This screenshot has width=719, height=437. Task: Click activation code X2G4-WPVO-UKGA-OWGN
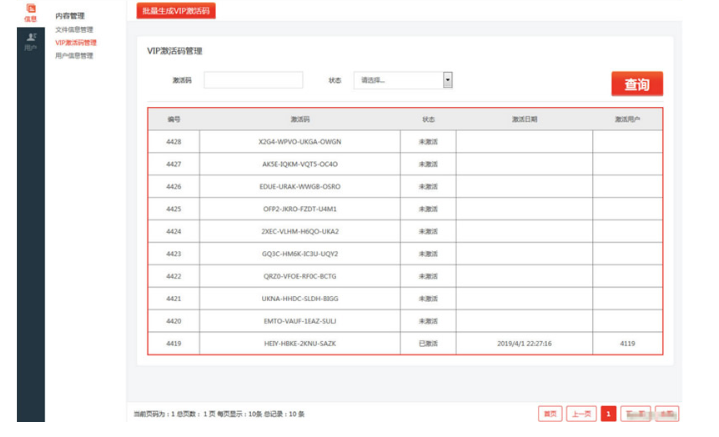299,142
